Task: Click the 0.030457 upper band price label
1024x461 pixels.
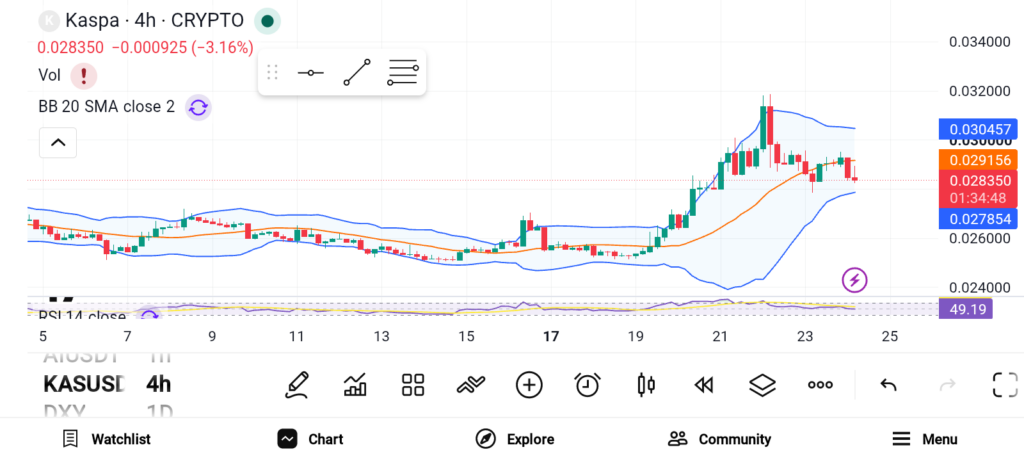Action: [x=978, y=129]
